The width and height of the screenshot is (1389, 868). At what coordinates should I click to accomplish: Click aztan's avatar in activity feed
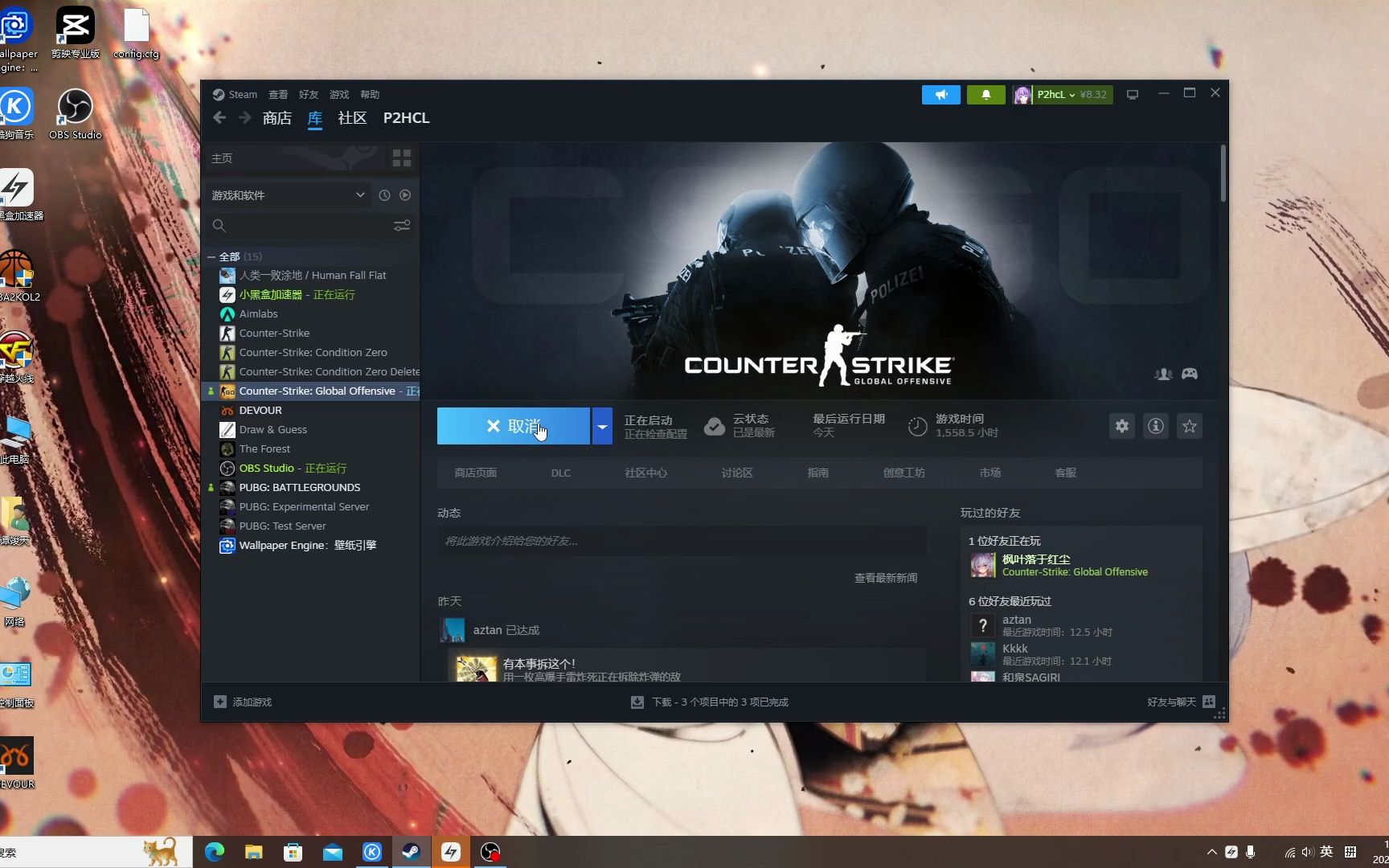453,630
